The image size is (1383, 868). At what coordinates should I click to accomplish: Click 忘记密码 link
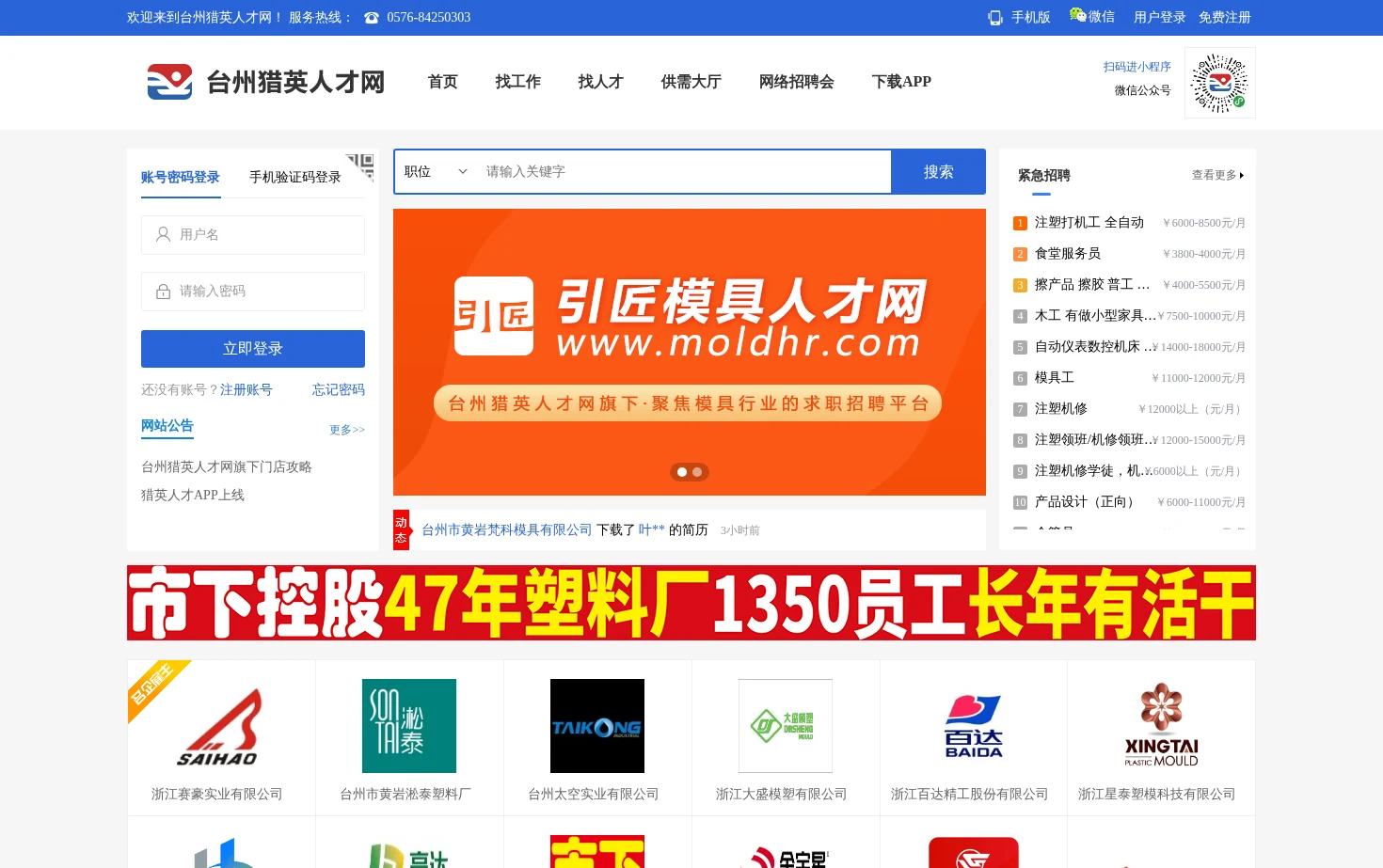pos(339,389)
